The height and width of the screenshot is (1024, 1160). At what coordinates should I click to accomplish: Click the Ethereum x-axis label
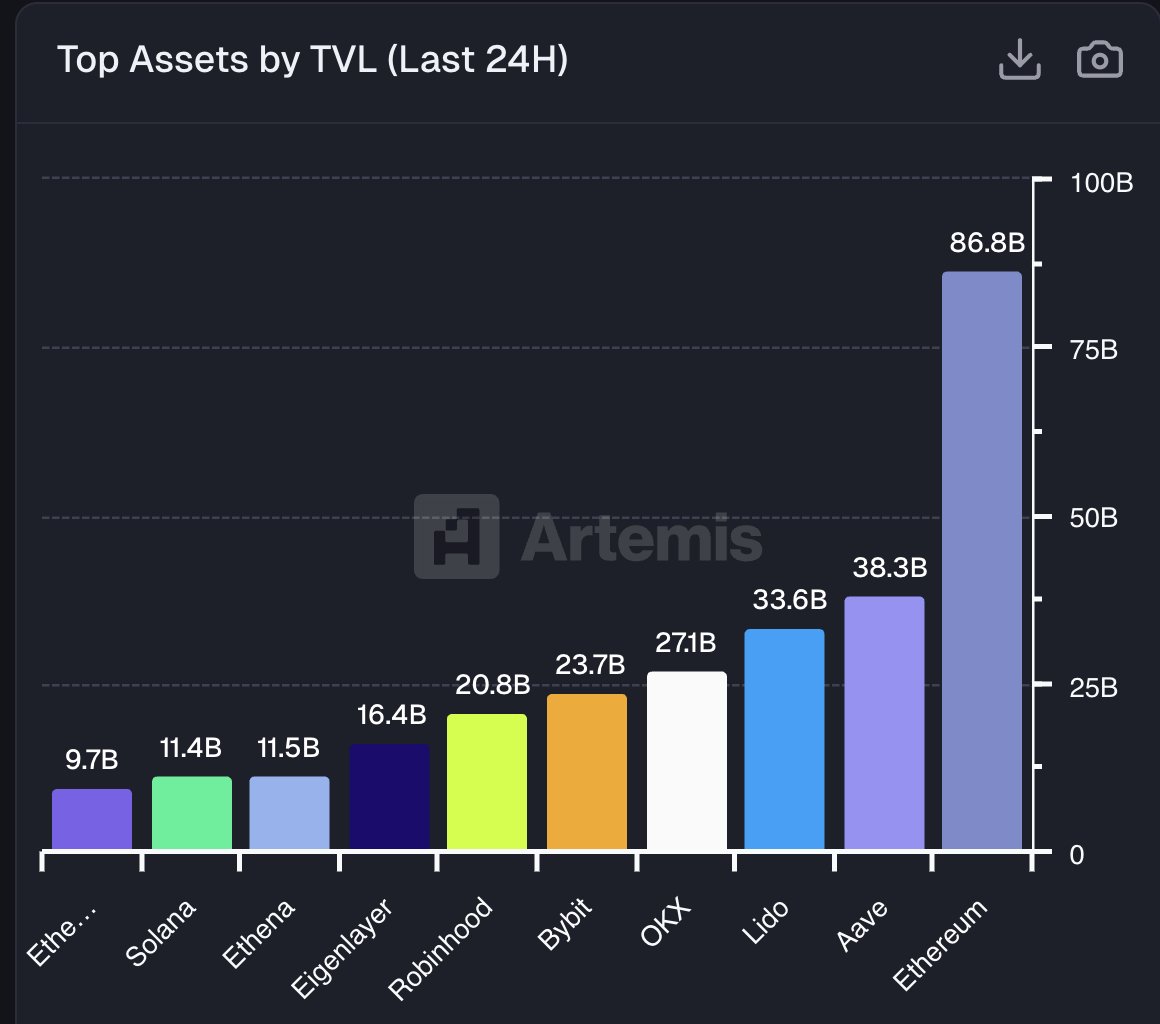tap(941, 943)
